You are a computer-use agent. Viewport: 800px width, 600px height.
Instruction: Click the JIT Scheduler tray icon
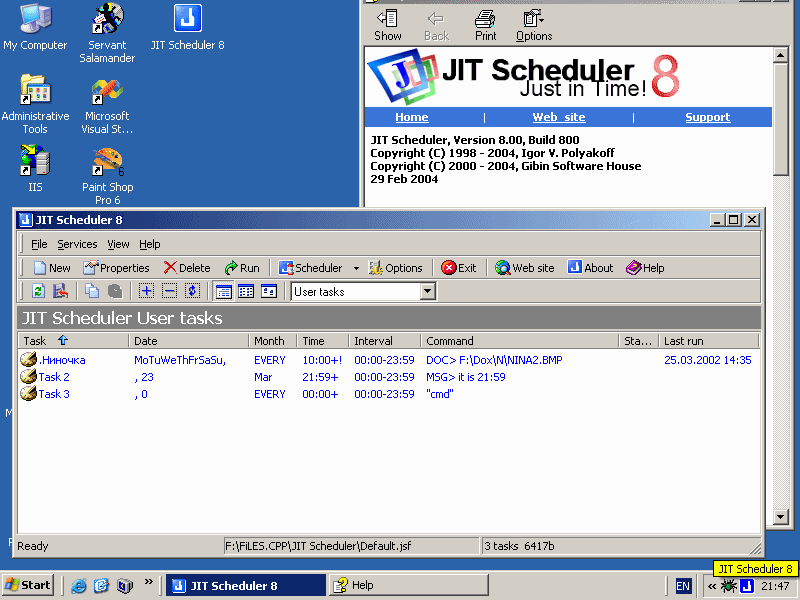pyautogui.click(x=747, y=586)
